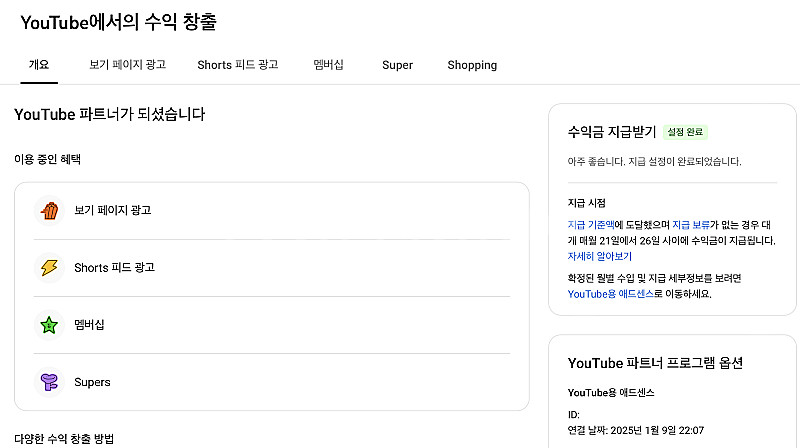
Task: Click the lightning icon for Shorts 피드 광고
Action: click(49, 267)
